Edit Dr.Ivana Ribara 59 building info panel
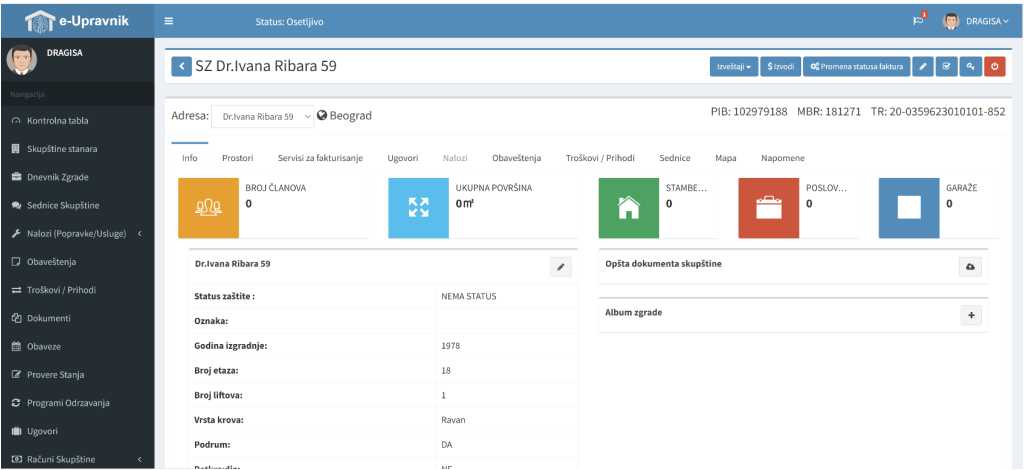This screenshot has width=1024, height=470. click(561, 267)
